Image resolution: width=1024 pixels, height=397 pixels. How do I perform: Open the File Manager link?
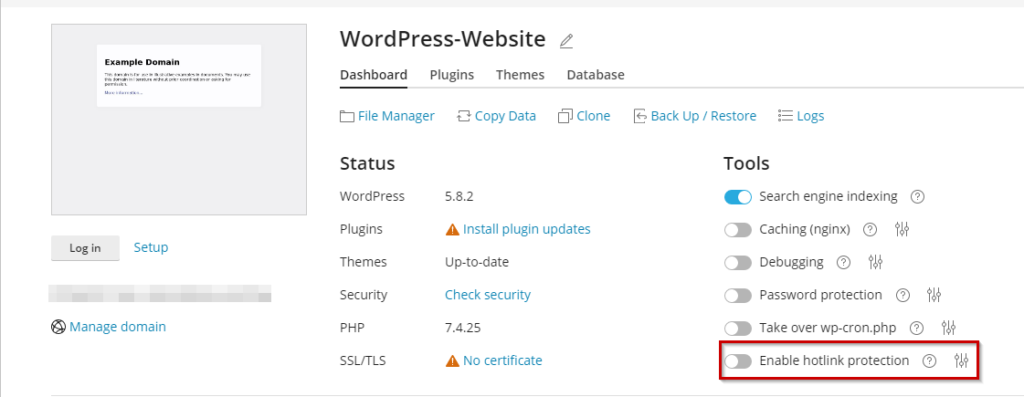396,116
